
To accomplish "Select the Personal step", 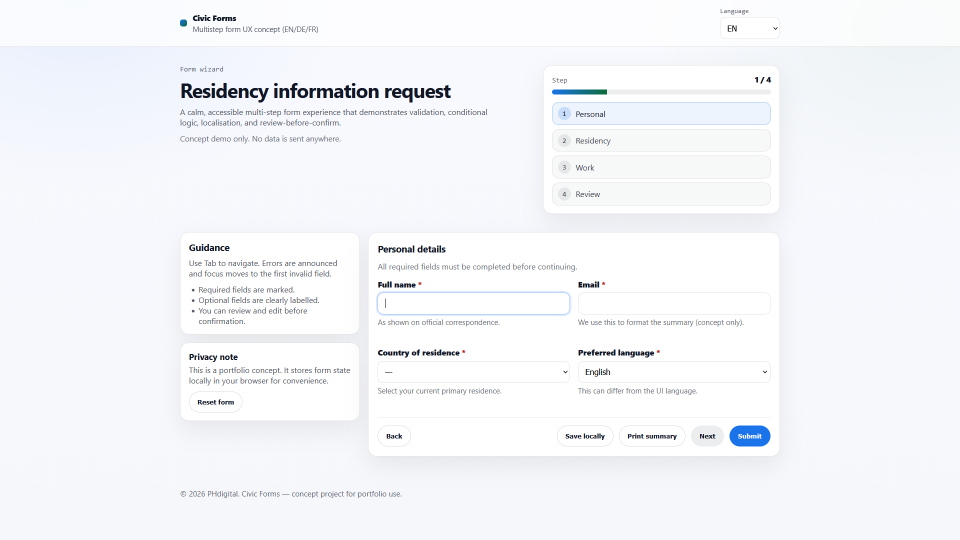I will click(x=661, y=114).
